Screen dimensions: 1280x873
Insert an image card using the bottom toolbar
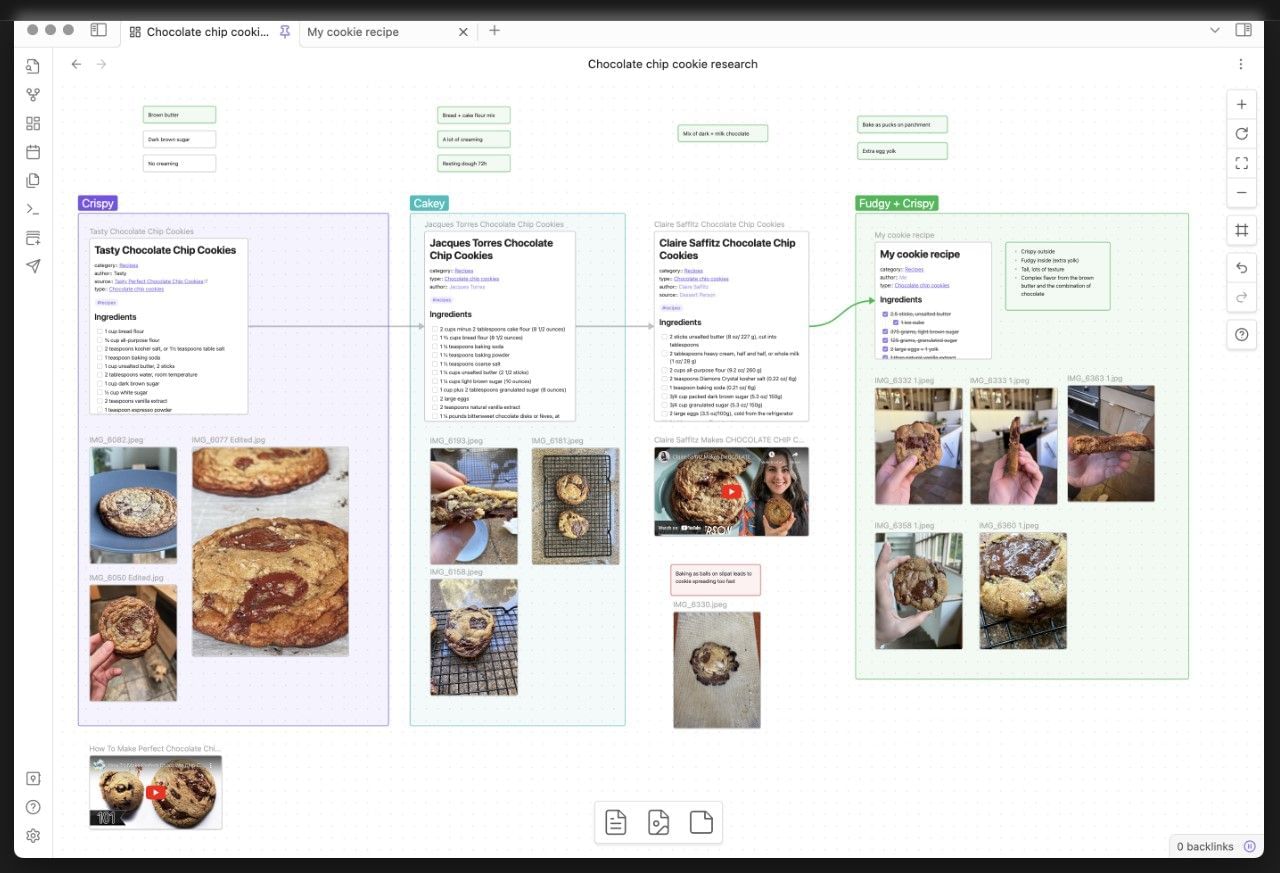click(x=658, y=822)
